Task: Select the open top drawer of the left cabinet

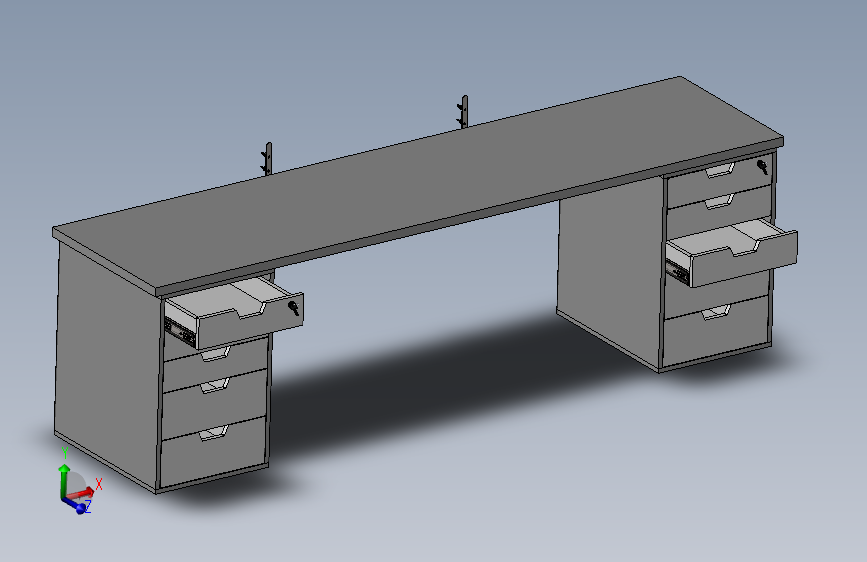Action: (234, 313)
